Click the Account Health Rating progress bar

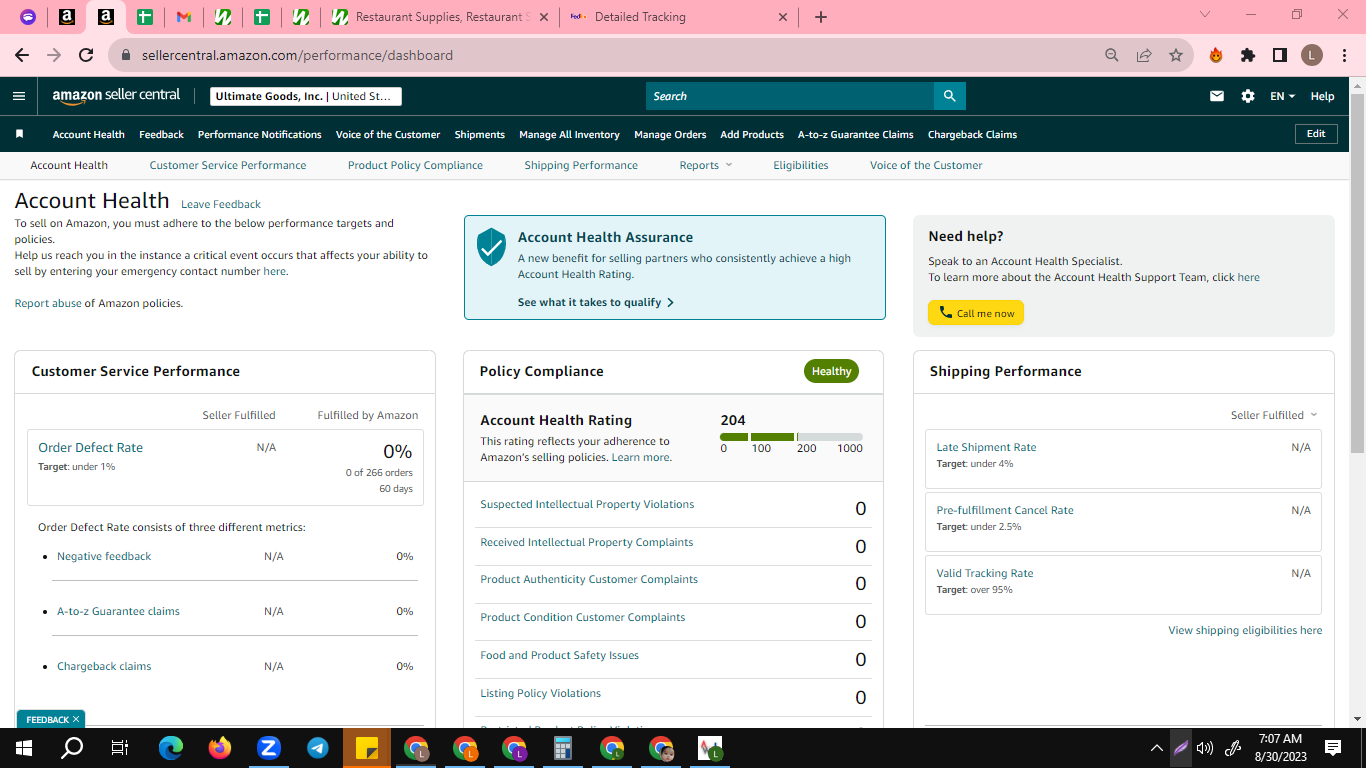(x=791, y=437)
